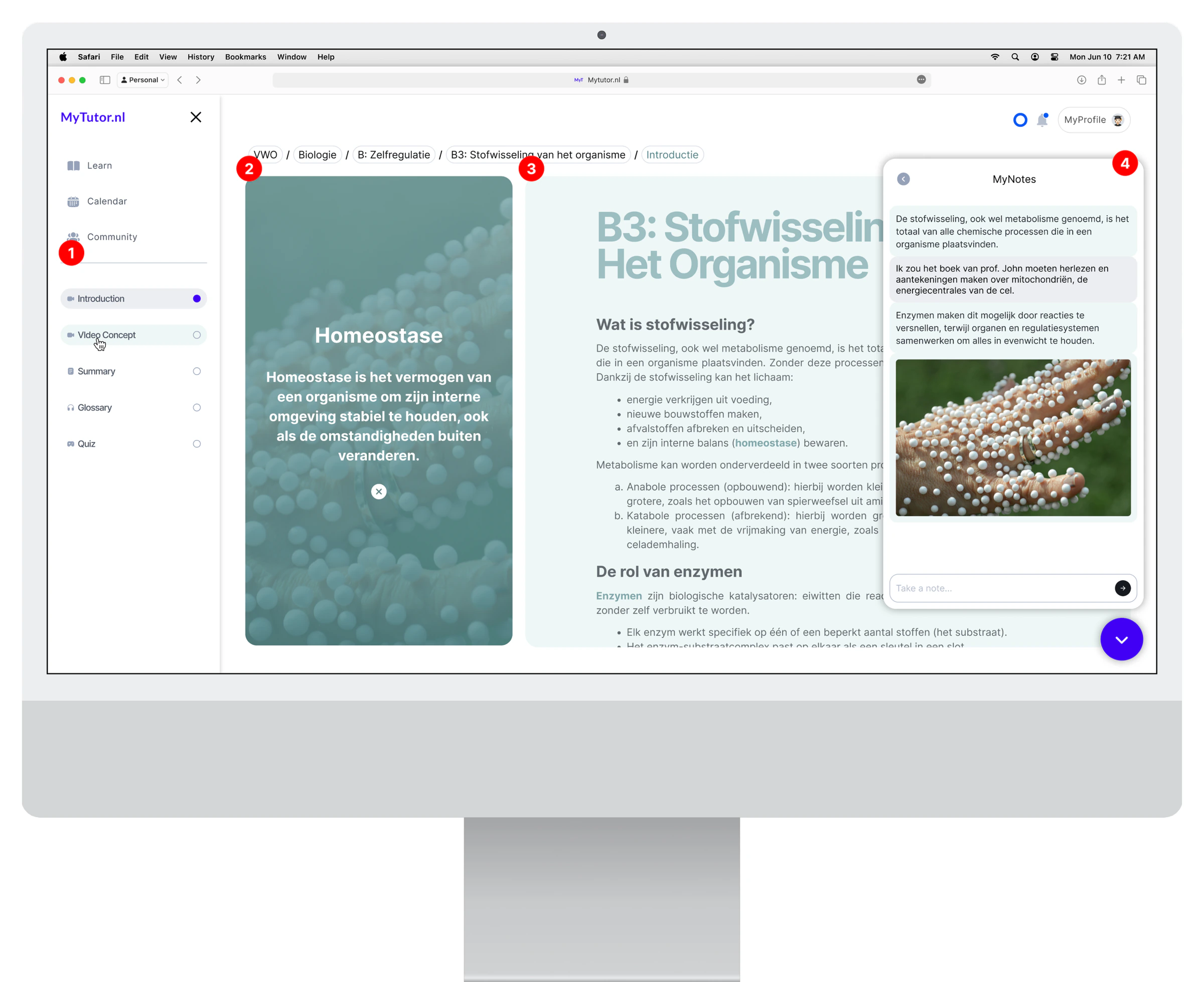Select the prof. John note in MyNotes

point(1013,279)
